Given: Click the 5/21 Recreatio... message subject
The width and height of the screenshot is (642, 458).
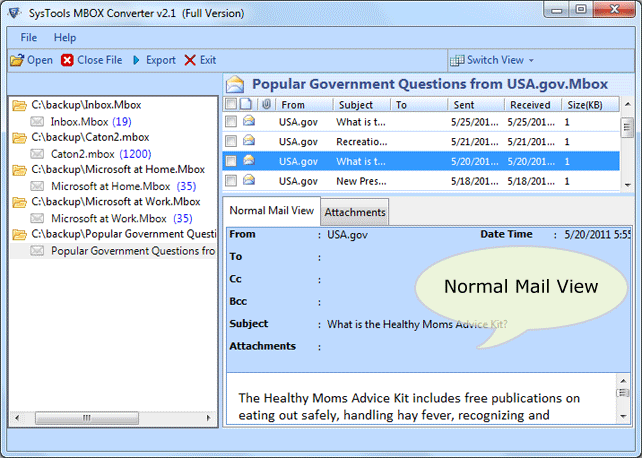Looking at the screenshot, I should coord(362,142).
